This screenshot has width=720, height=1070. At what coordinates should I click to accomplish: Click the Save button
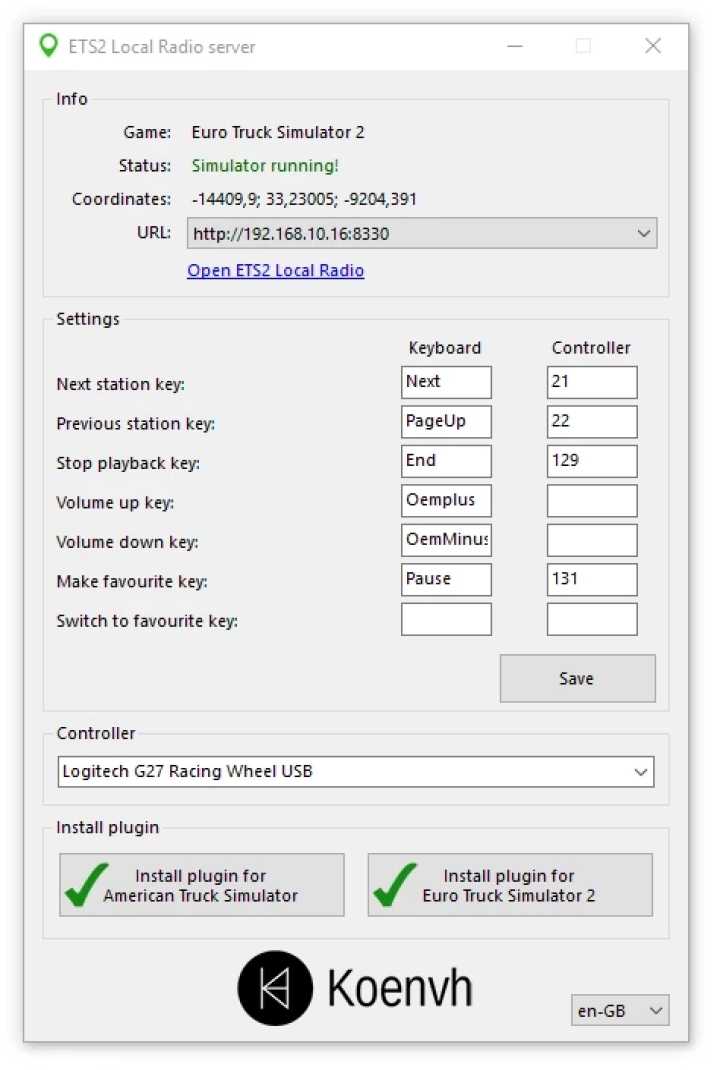576,678
